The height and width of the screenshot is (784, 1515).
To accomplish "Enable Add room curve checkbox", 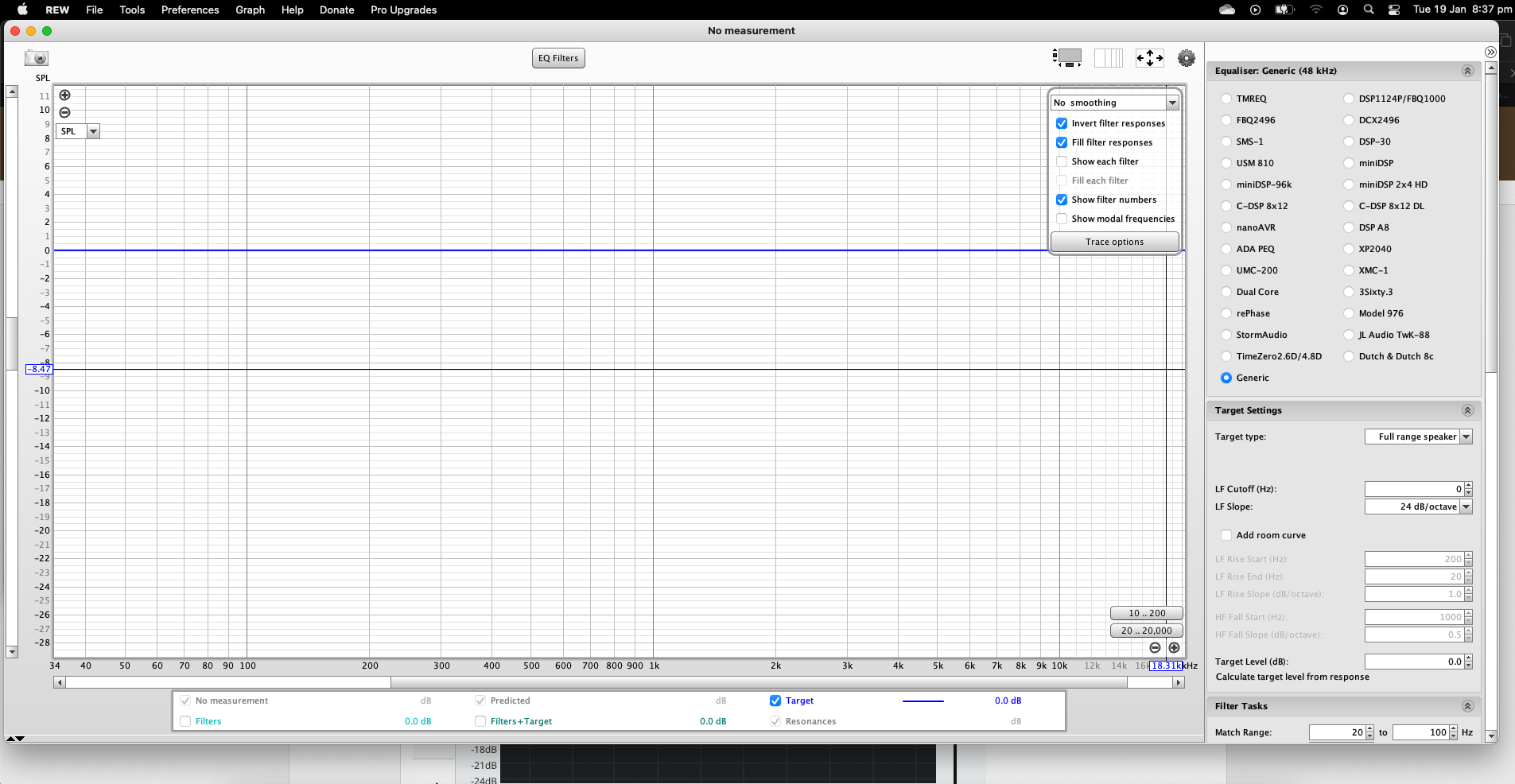I will tap(1226, 535).
